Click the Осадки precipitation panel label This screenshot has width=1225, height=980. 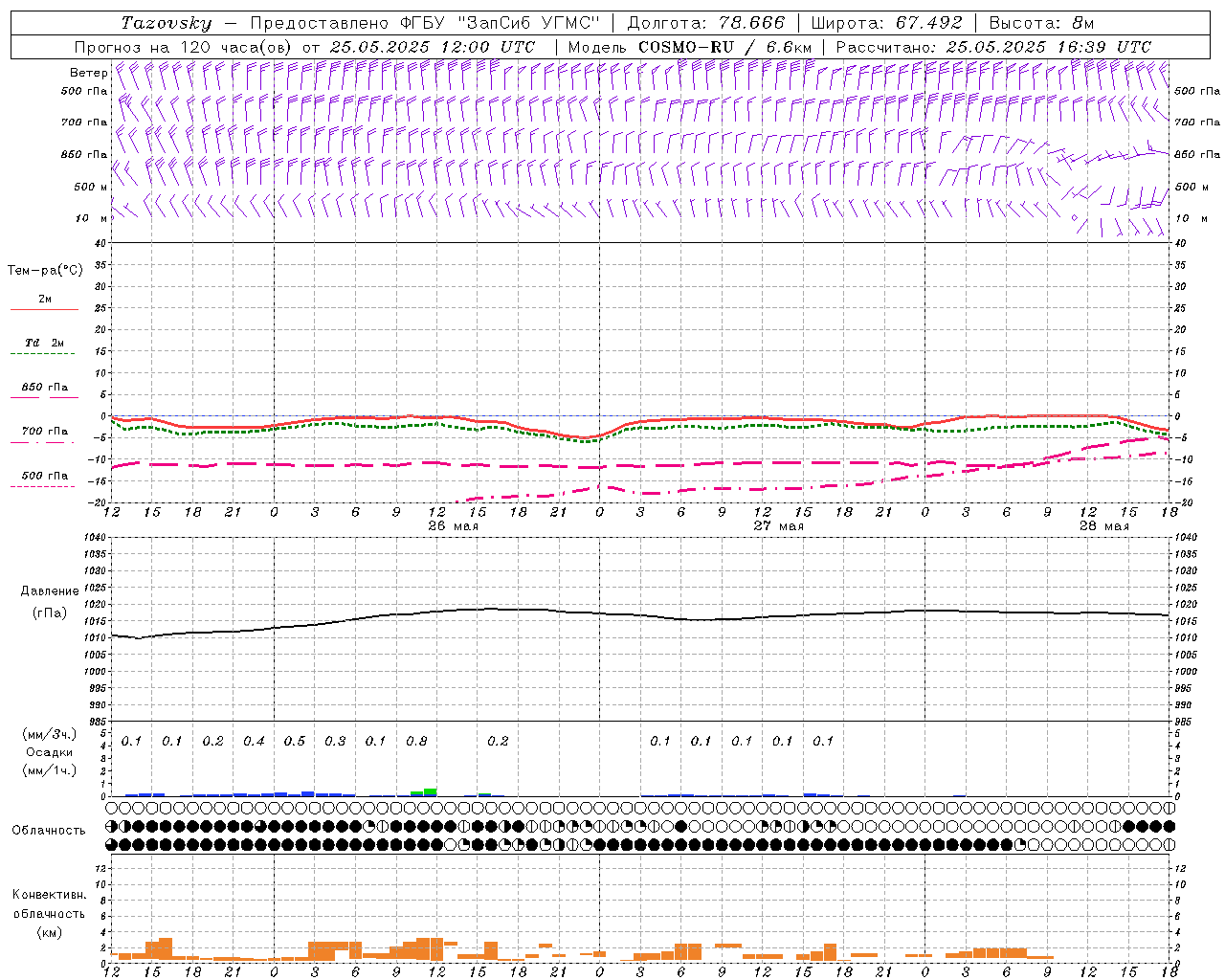pyautogui.click(x=49, y=752)
